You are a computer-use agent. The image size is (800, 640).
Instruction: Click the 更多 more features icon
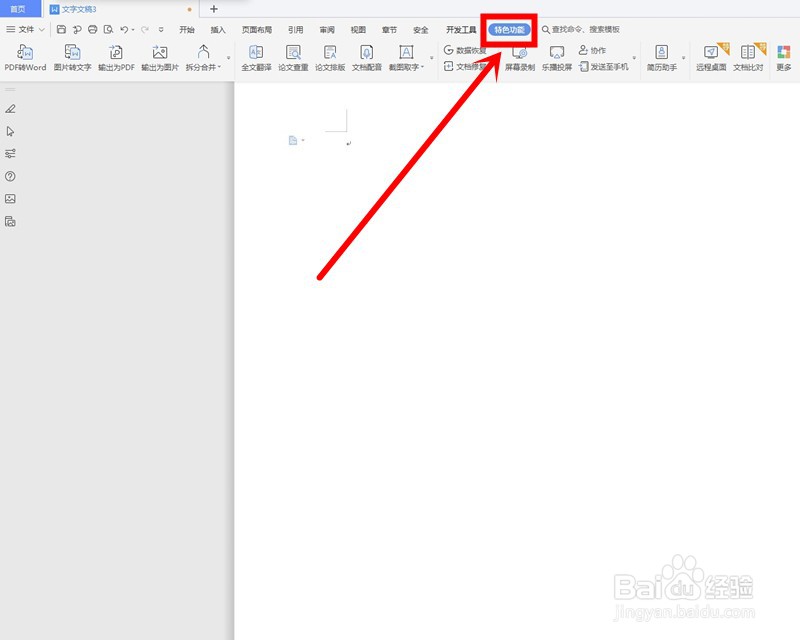coord(784,57)
